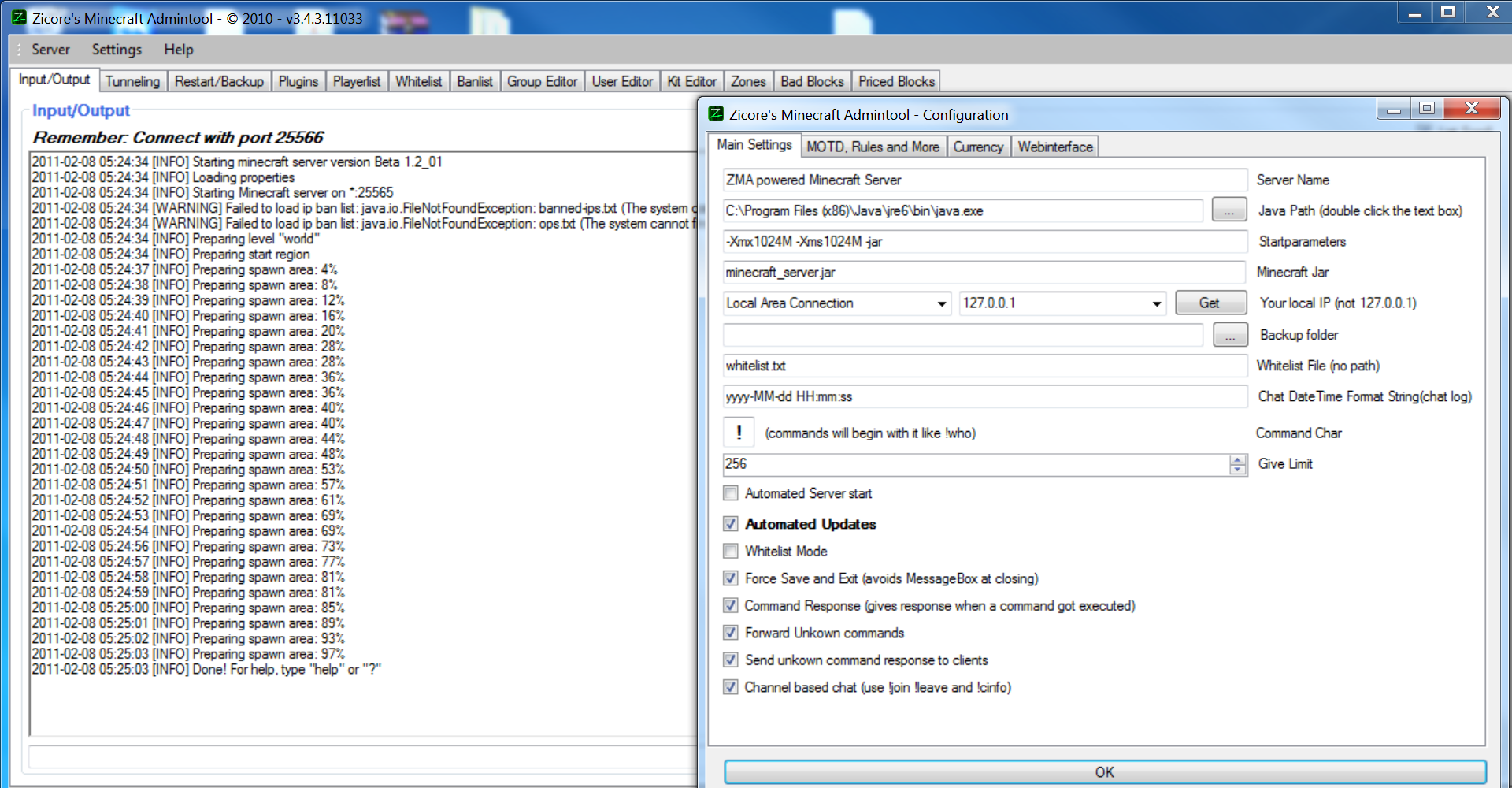
Task: Click the Zicore app icon in main title bar
Action: (19, 17)
